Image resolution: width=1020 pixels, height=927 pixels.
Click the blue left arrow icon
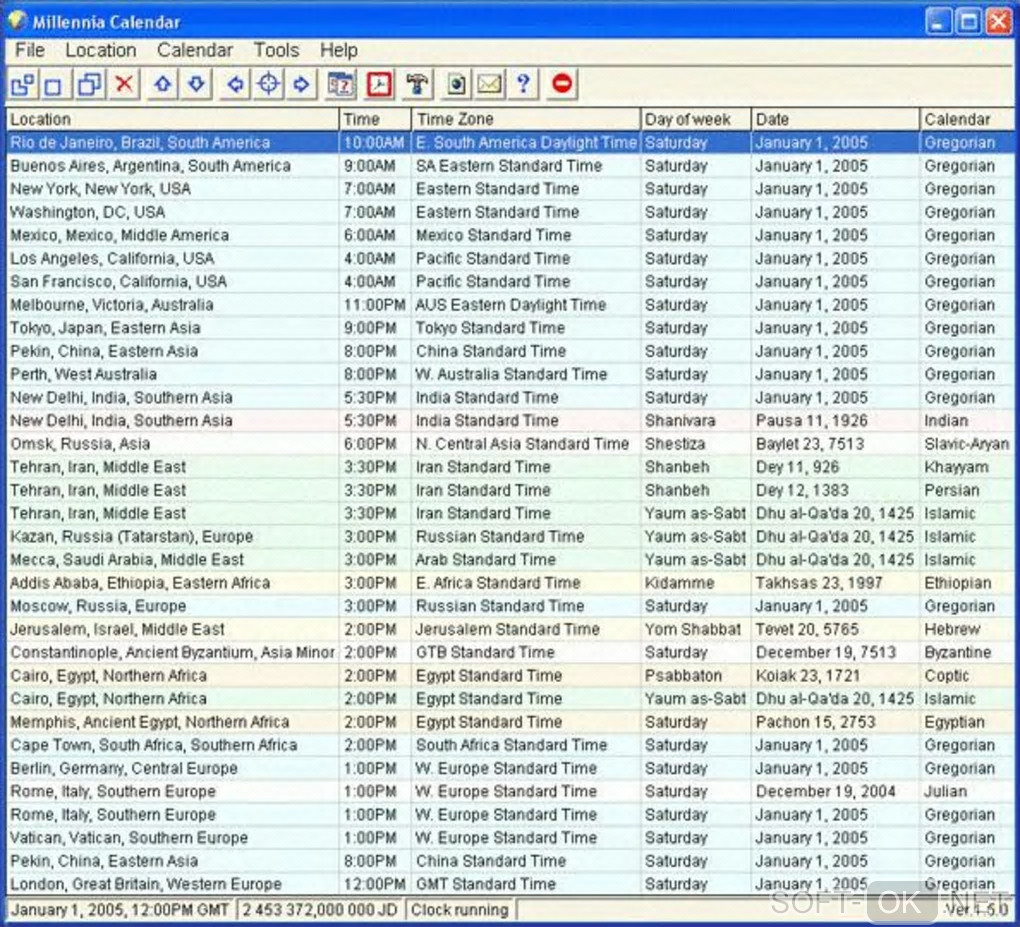click(x=235, y=85)
